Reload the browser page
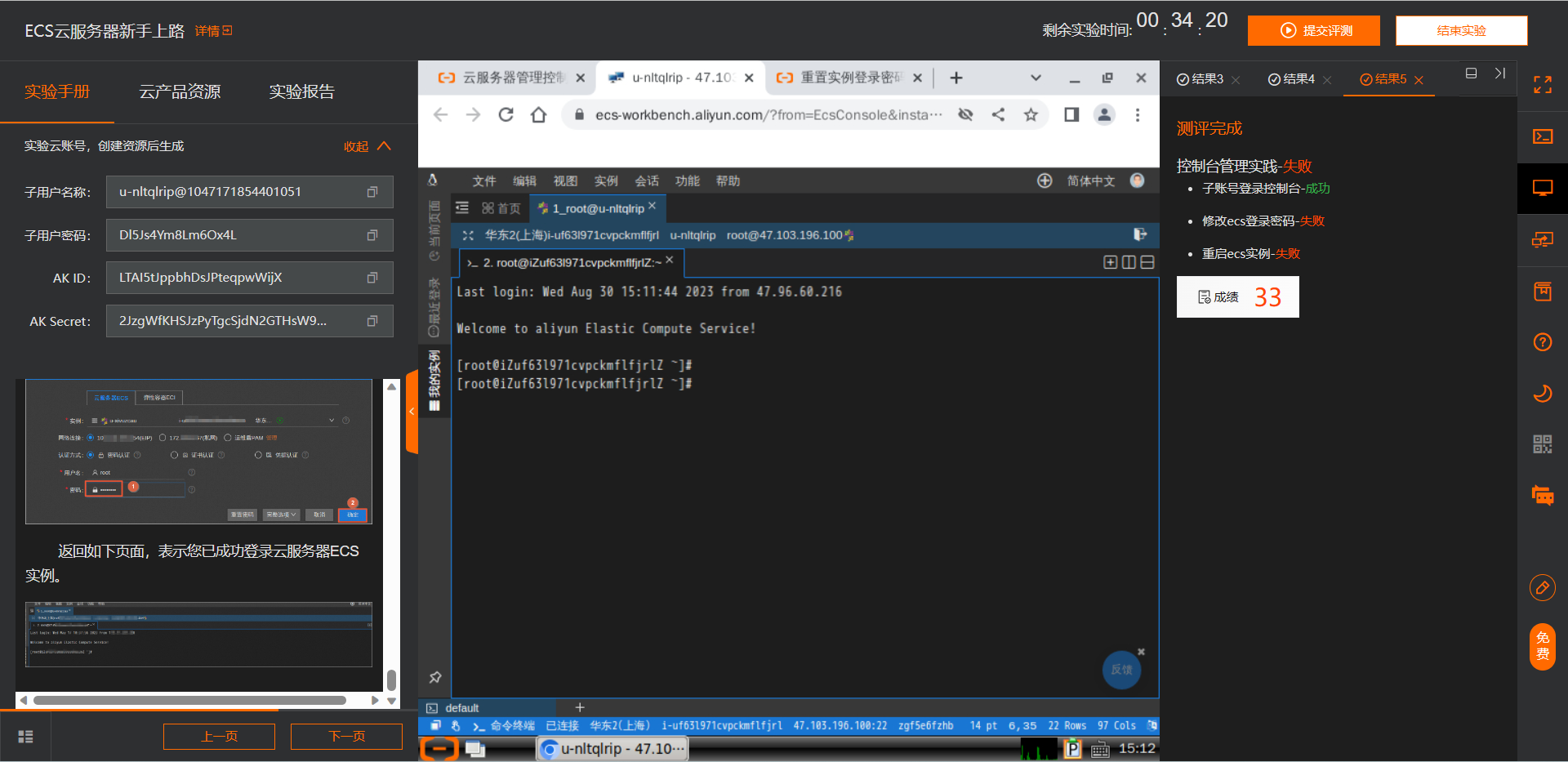The image size is (1568, 762). coord(506,115)
